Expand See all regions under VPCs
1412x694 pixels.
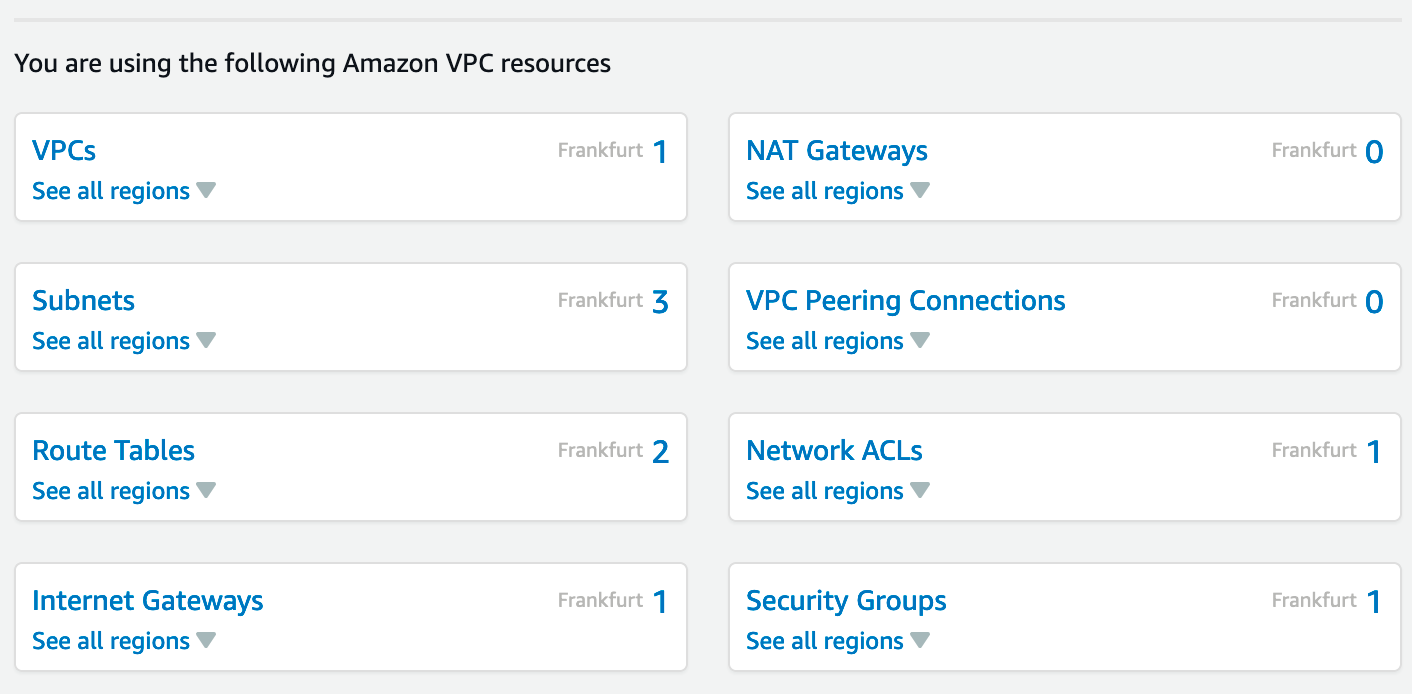123,191
